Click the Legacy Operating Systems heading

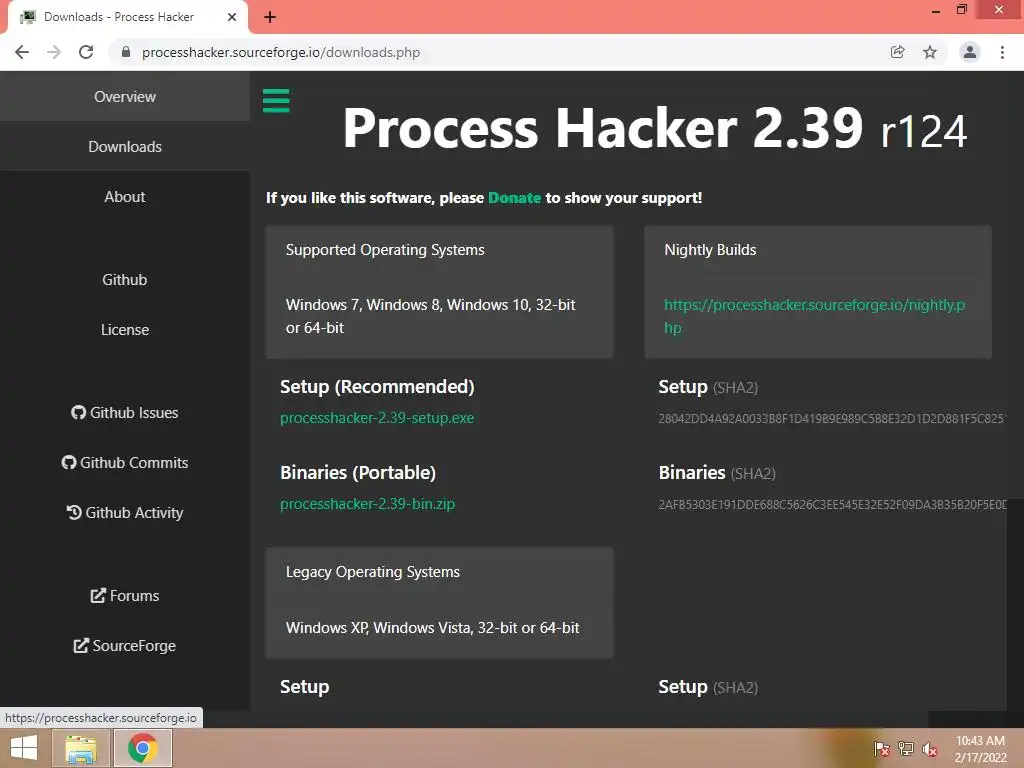(x=373, y=572)
